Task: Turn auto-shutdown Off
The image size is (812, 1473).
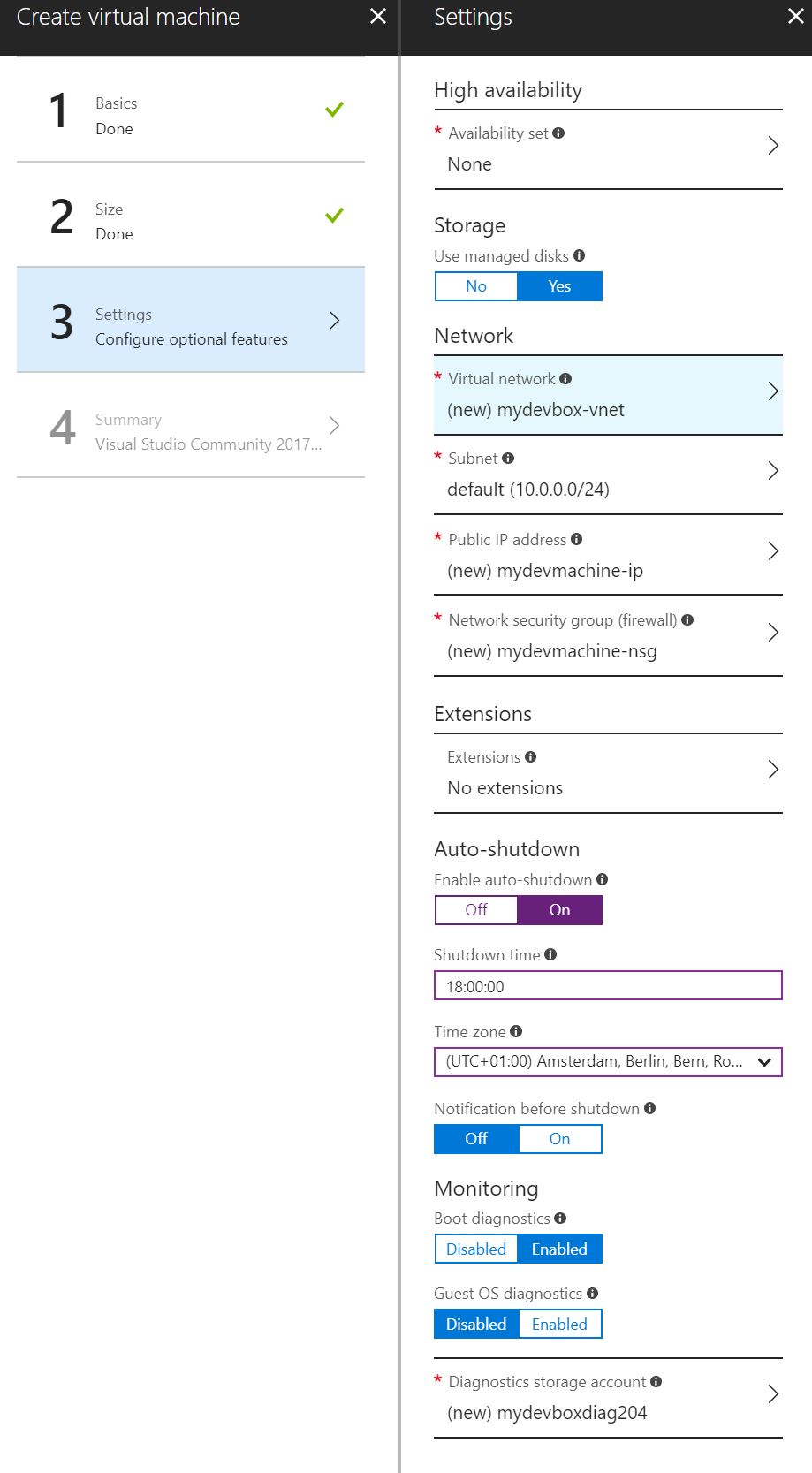Action: click(x=476, y=910)
